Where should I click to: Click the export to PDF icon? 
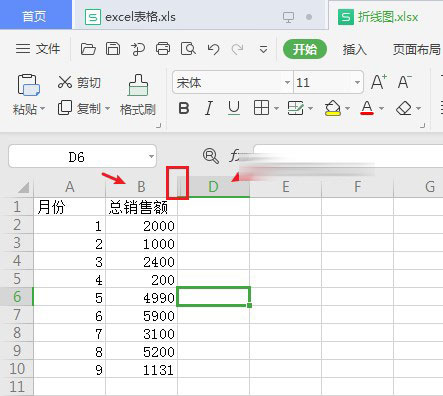pyautogui.click(x=138, y=49)
